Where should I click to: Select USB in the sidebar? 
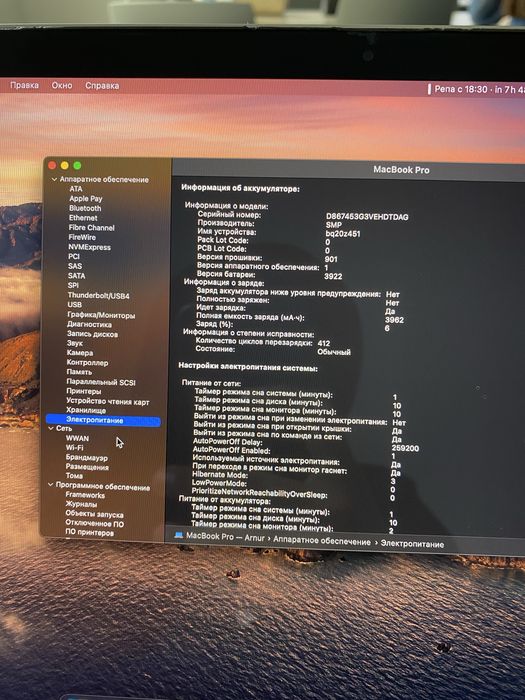(x=75, y=304)
